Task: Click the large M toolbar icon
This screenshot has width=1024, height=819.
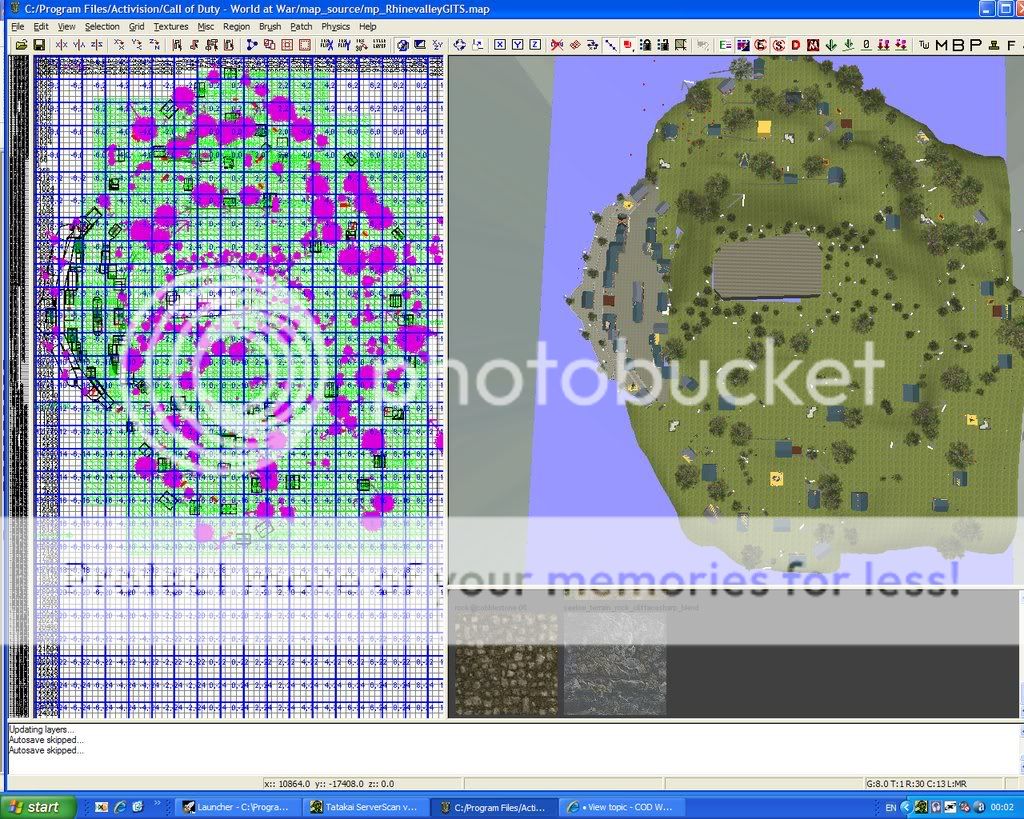Action: point(940,45)
